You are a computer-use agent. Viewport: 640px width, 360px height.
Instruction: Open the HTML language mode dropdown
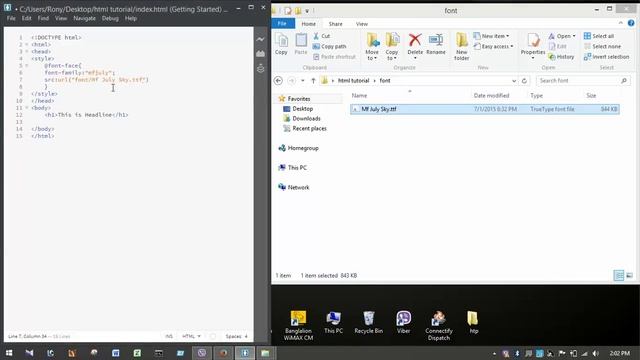191,336
